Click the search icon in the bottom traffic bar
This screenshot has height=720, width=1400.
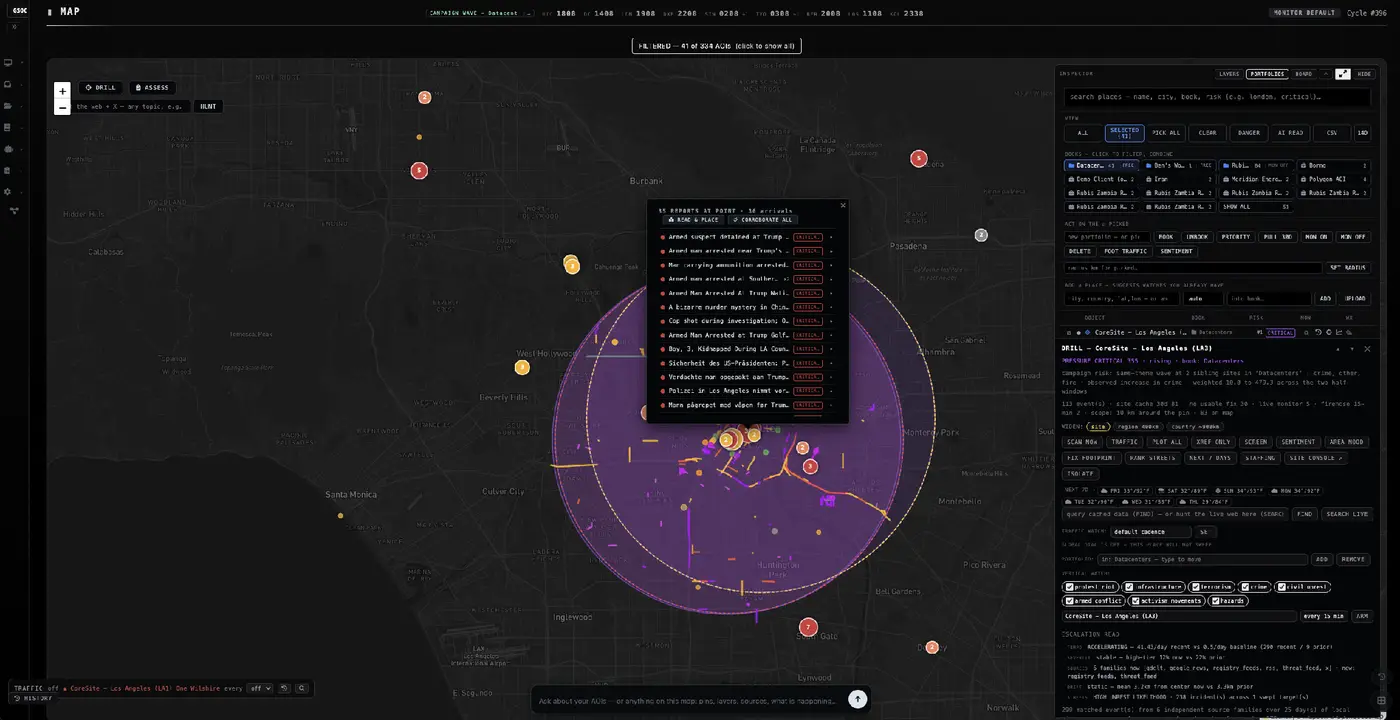pos(302,688)
